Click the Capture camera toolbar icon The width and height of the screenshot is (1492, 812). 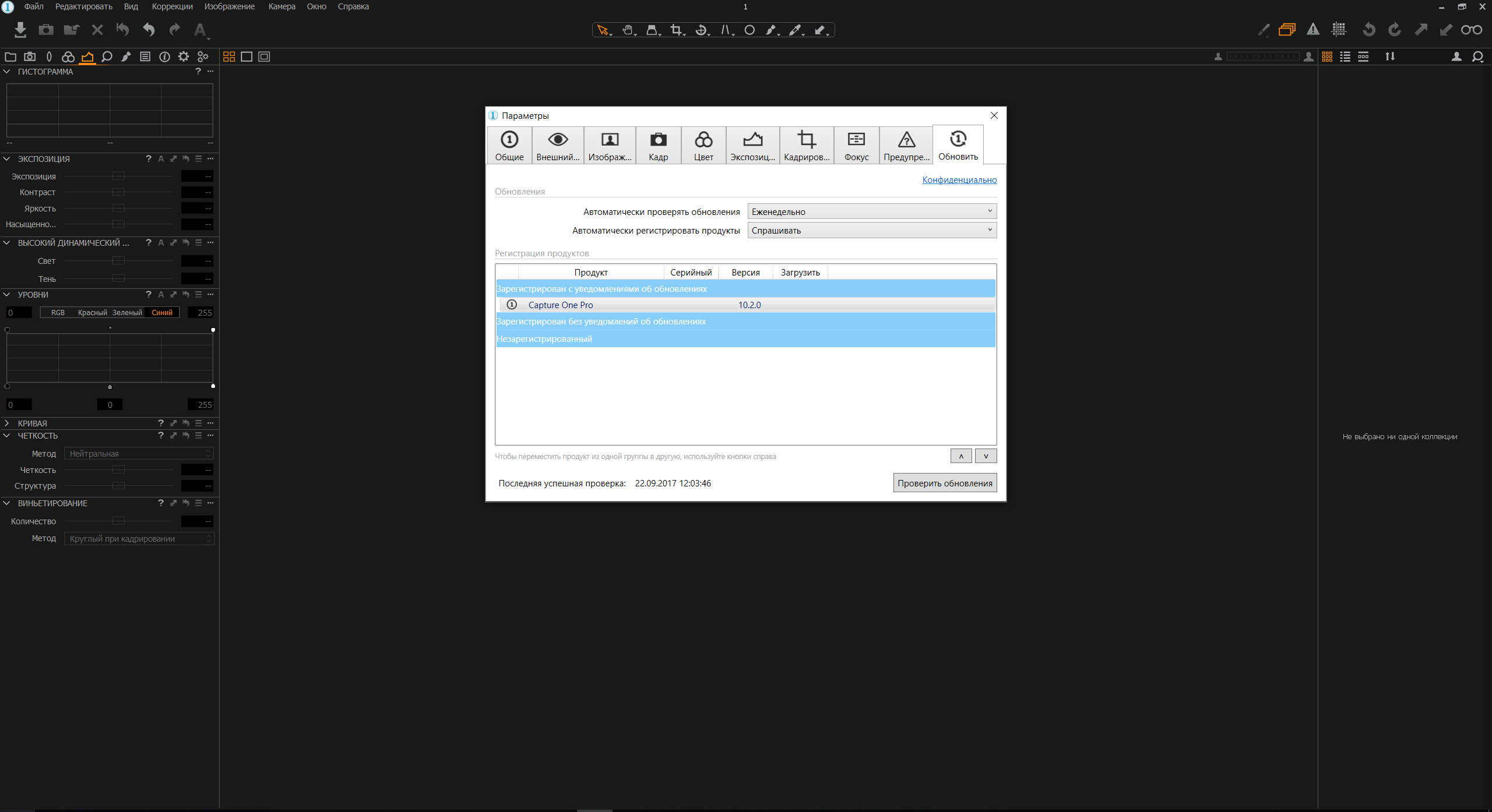46,30
